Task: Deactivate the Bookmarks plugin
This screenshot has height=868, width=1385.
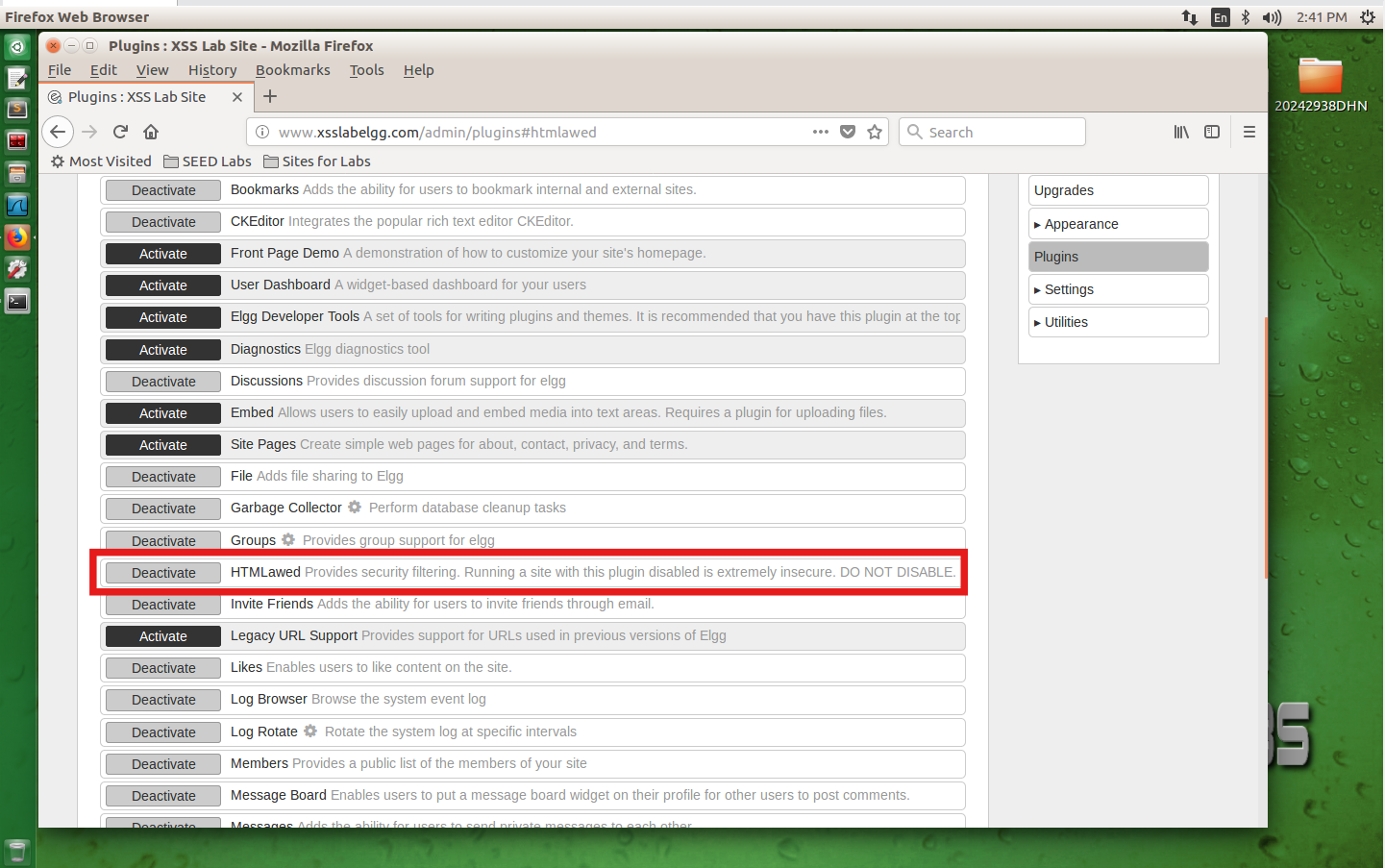Action: [x=163, y=190]
